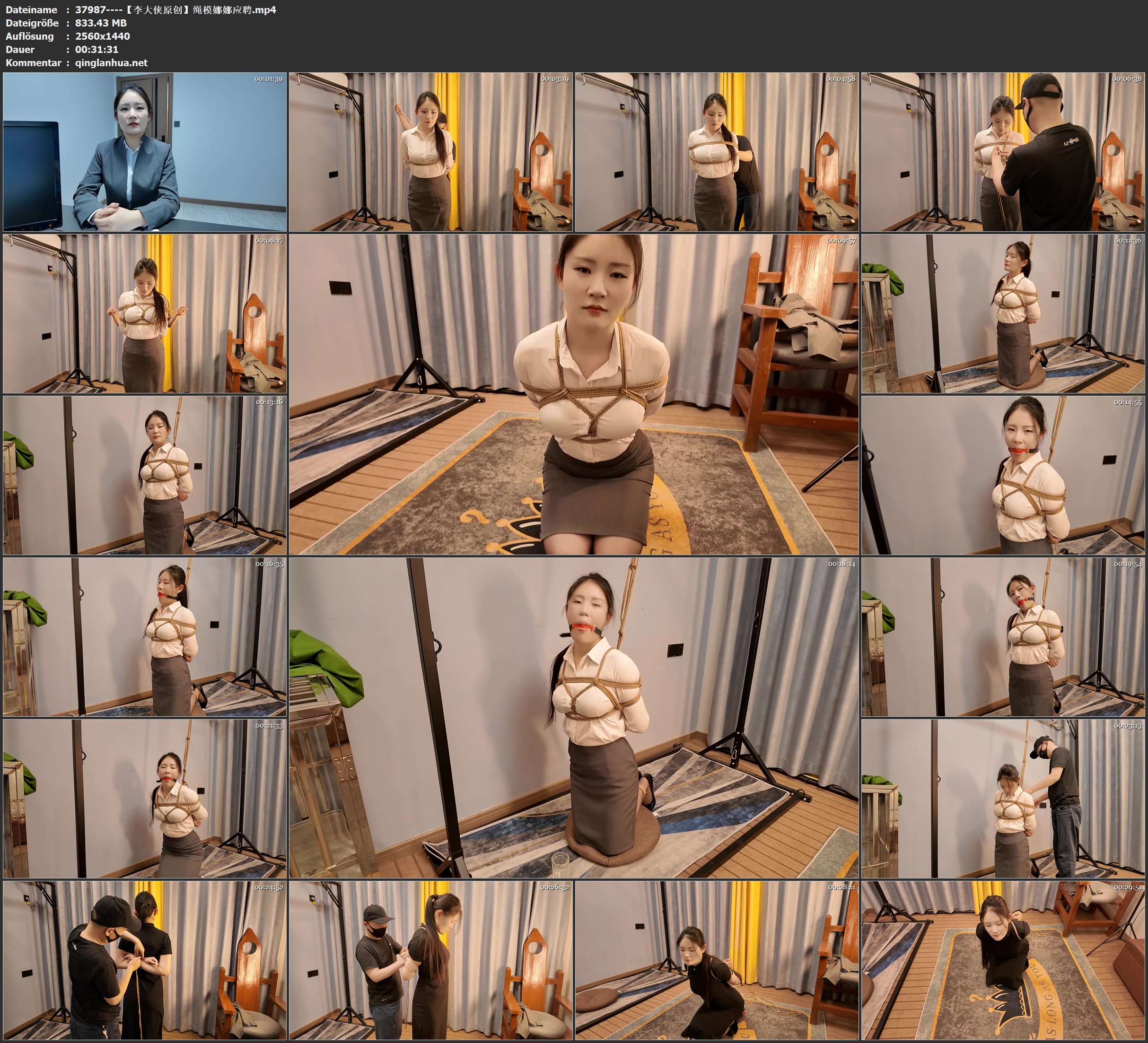Click the 00:21:33 frame
The image size is (1148, 1043).
coord(145,798)
